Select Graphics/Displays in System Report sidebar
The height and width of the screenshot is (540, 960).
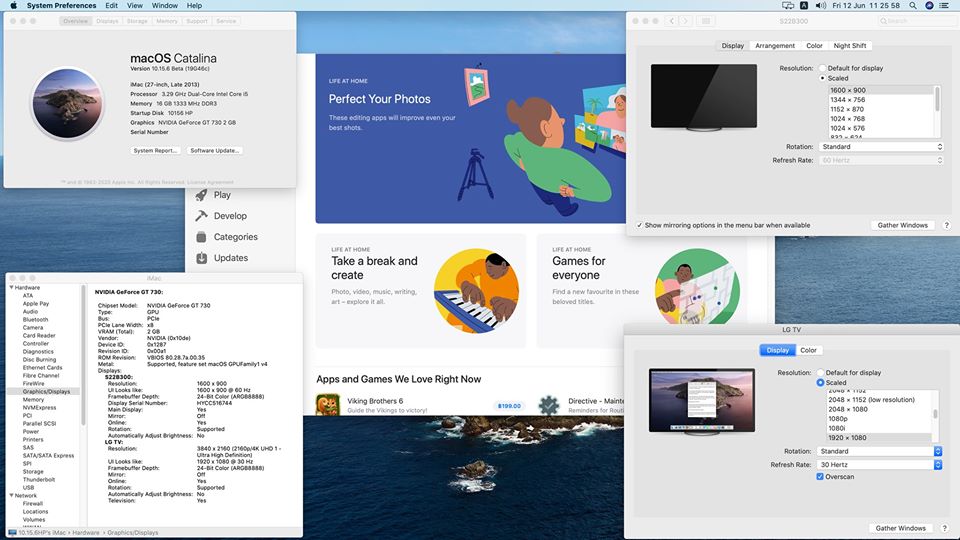coord(46,391)
